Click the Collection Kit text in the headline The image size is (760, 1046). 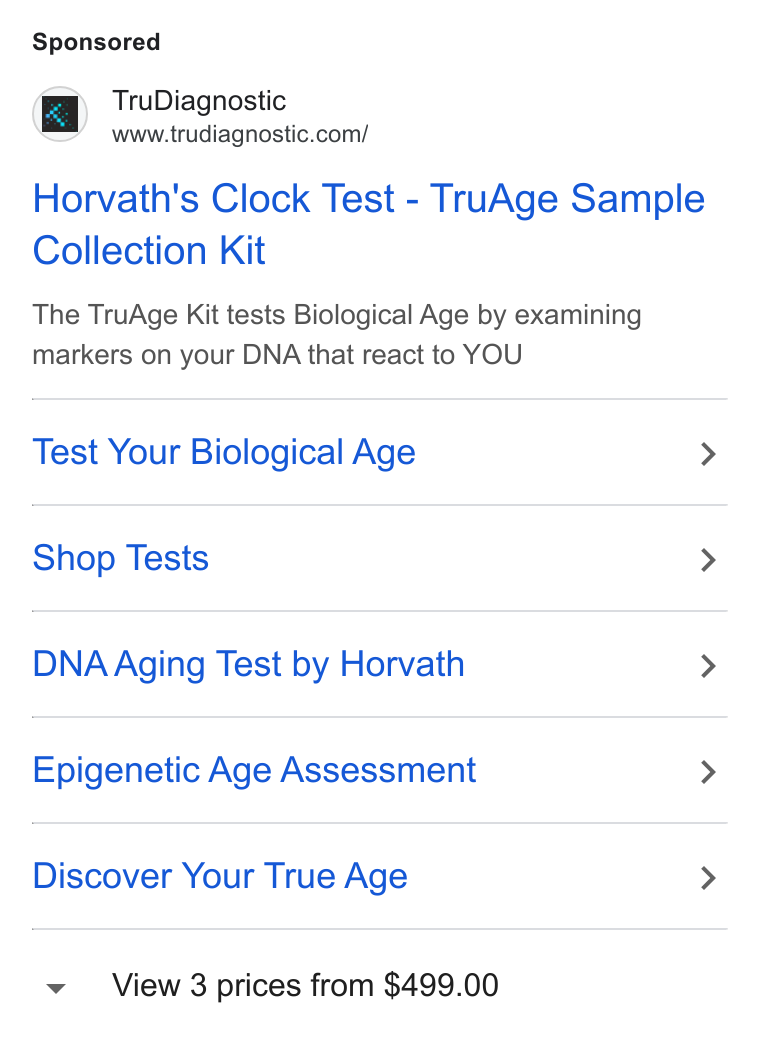[x=149, y=251]
